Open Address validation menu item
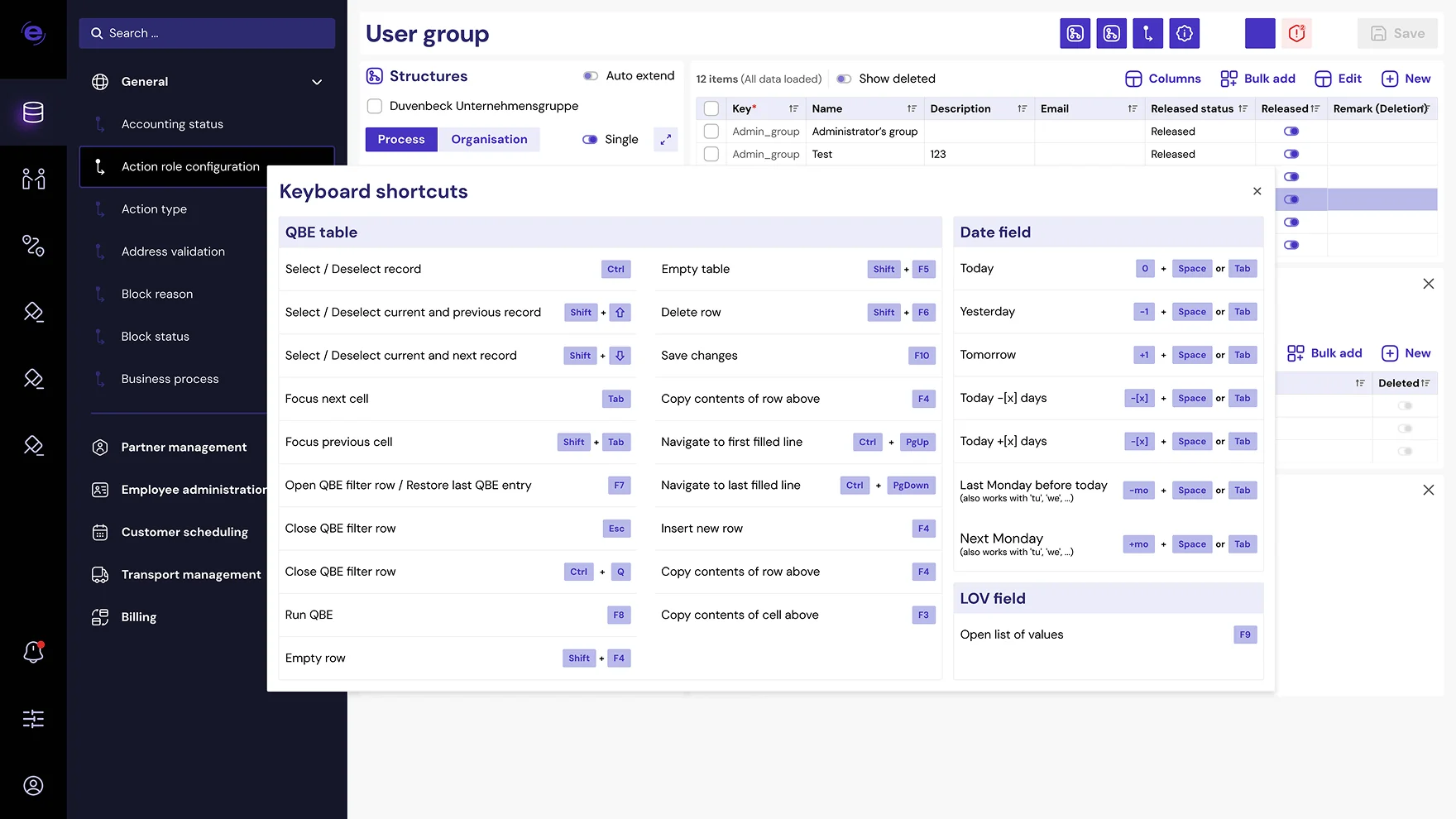The height and width of the screenshot is (819, 1456). tap(173, 251)
